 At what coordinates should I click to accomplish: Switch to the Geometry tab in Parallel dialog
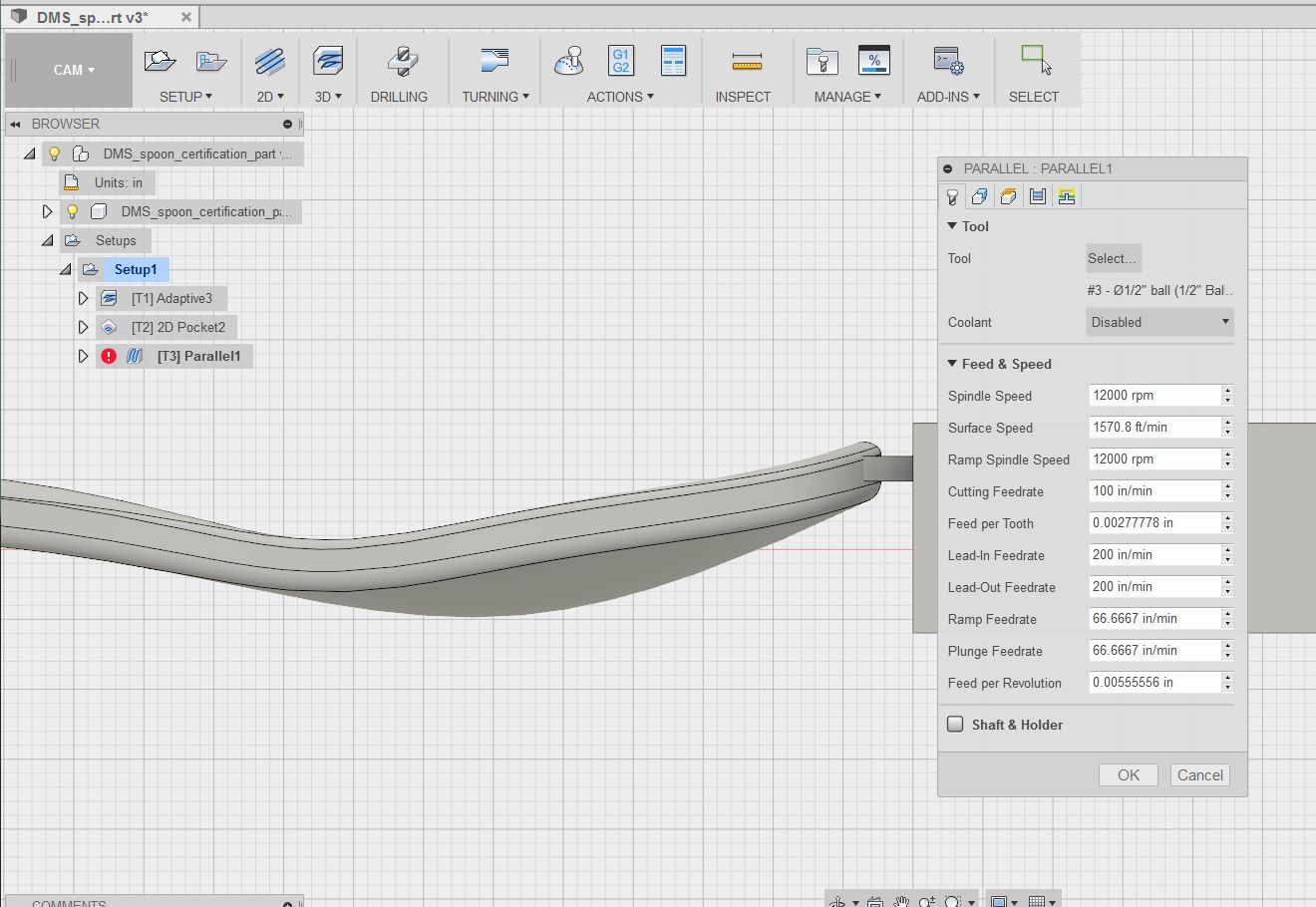pos(980,196)
